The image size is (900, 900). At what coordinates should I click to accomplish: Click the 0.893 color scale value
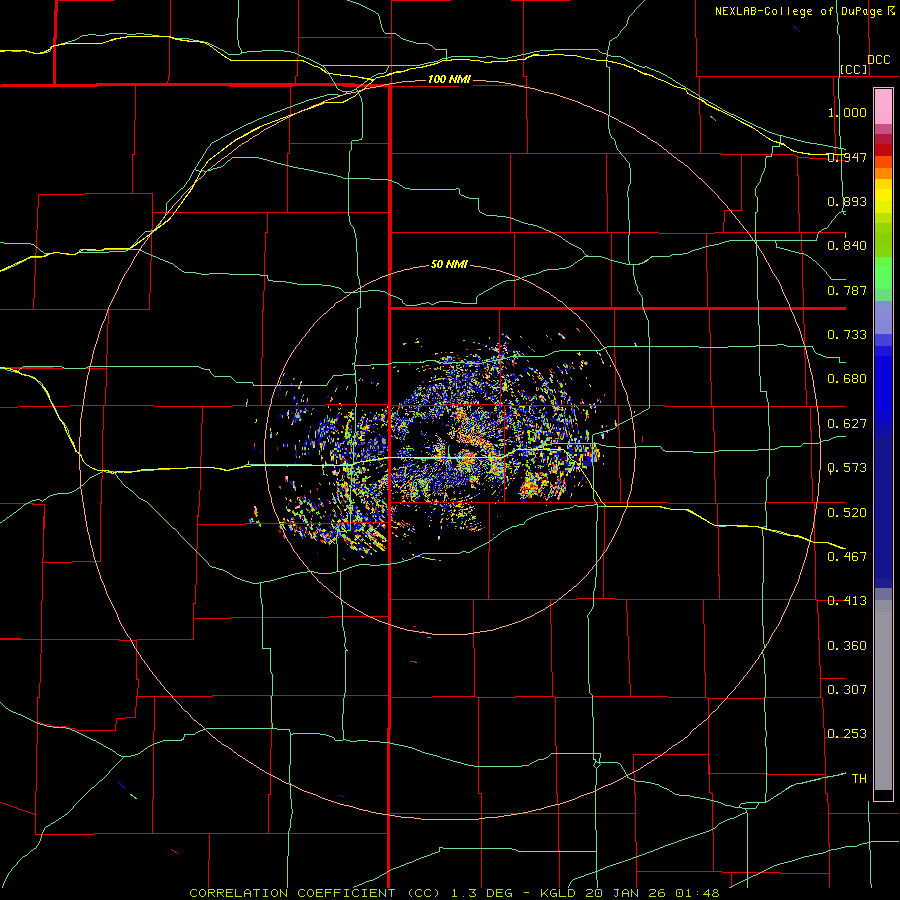coord(847,201)
